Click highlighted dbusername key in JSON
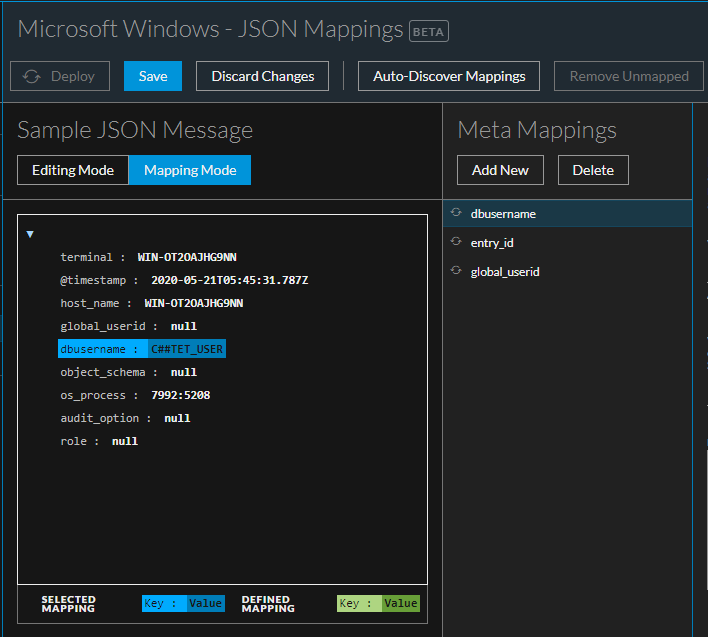This screenshot has height=637, width=708. [x=103, y=349]
